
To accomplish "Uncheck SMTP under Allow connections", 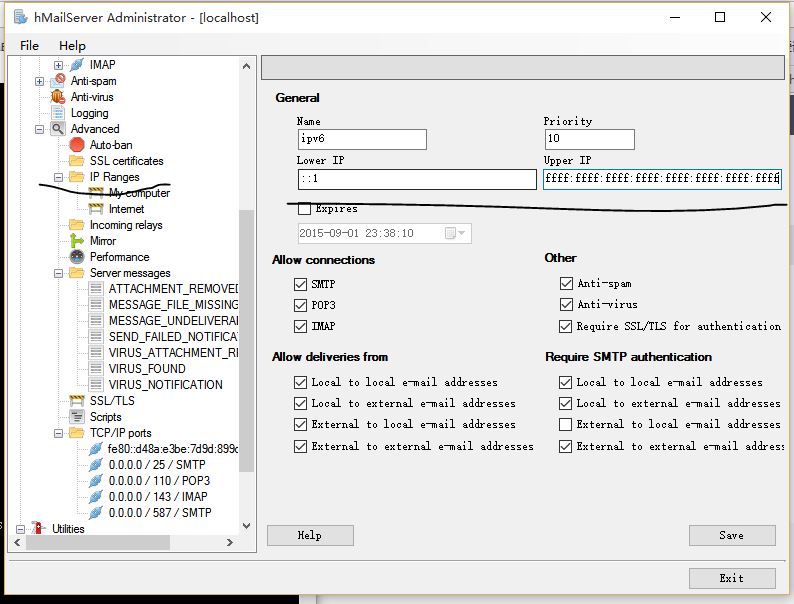I will click(x=300, y=284).
